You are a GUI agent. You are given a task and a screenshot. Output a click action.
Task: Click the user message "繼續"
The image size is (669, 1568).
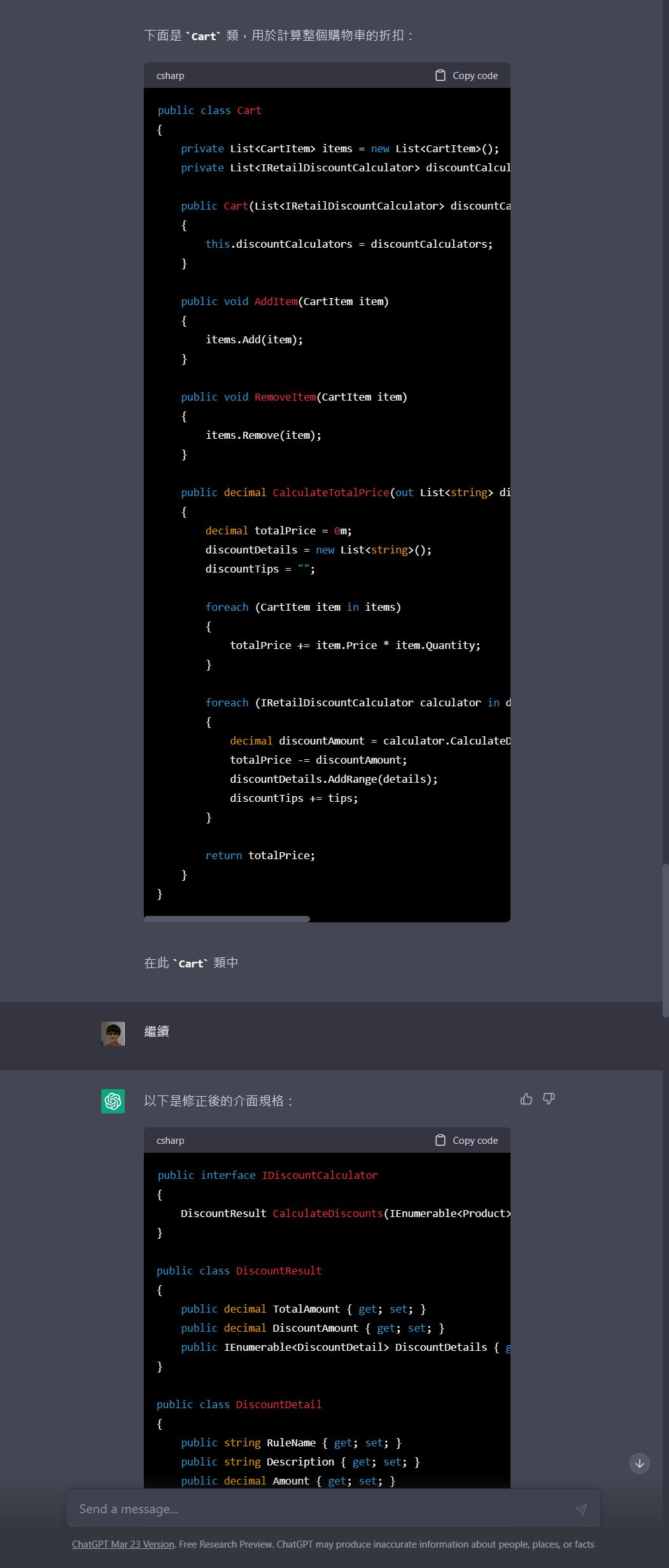157,1032
